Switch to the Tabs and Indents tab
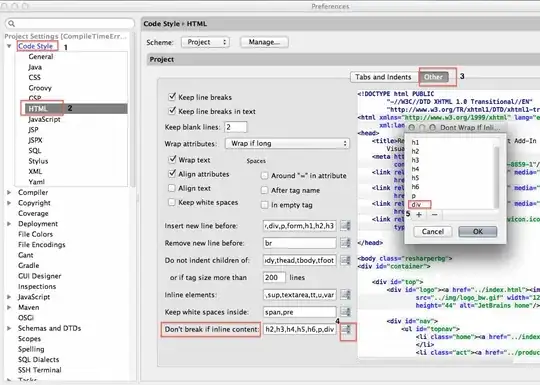The image size is (540, 385). pyautogui.click(x=383, y=77)
